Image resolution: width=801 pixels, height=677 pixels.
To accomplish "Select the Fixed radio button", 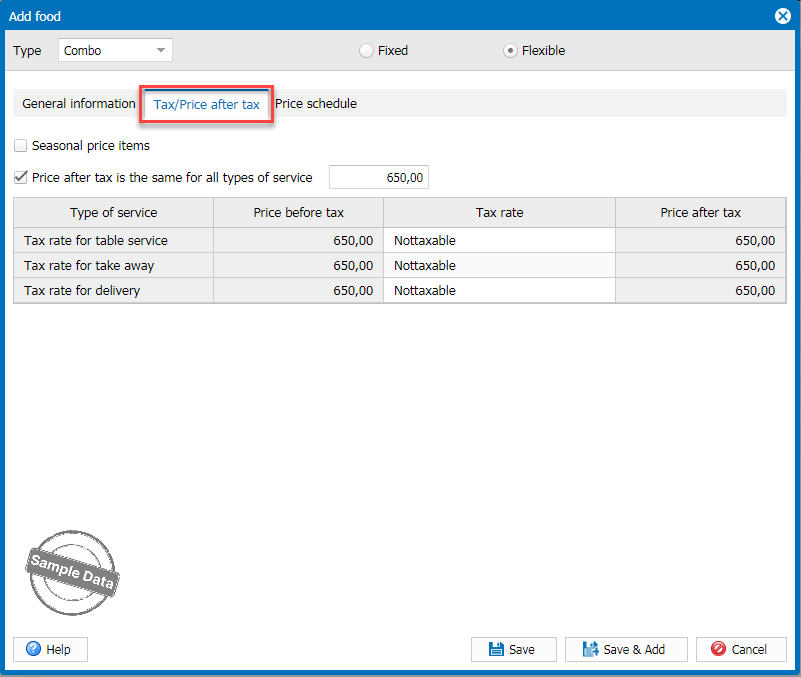I will [366, 50].
